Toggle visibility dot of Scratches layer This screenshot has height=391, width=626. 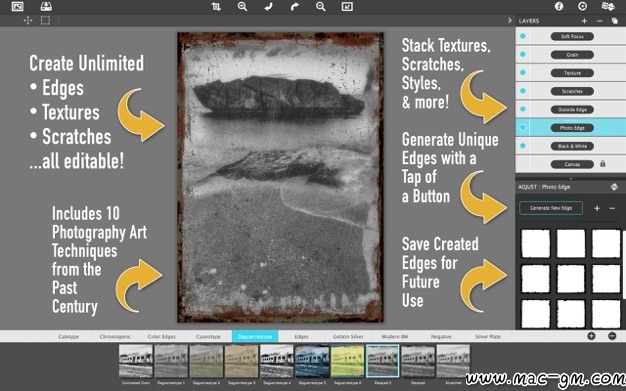(x=523, y=91)
